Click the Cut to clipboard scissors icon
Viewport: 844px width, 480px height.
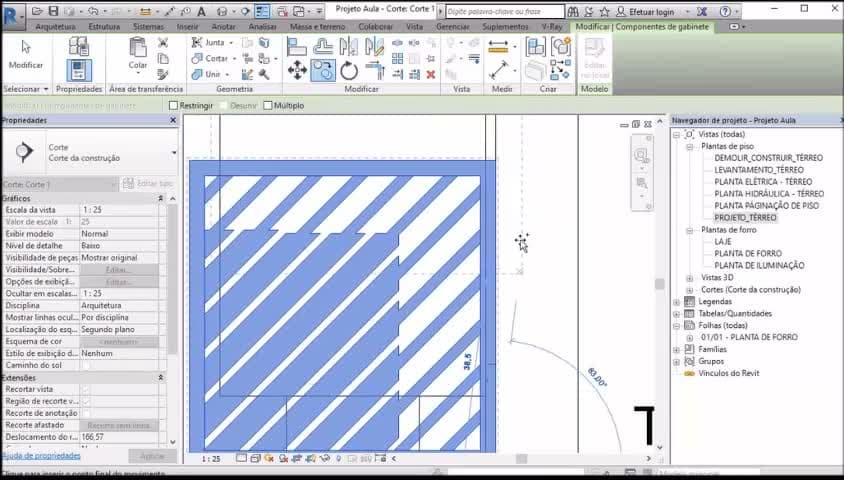(x=163, y=43)
